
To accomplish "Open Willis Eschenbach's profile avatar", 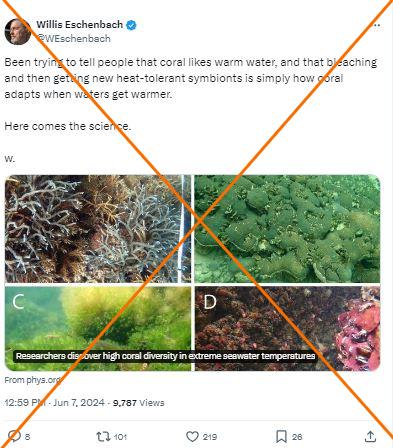I will [17, 32].
